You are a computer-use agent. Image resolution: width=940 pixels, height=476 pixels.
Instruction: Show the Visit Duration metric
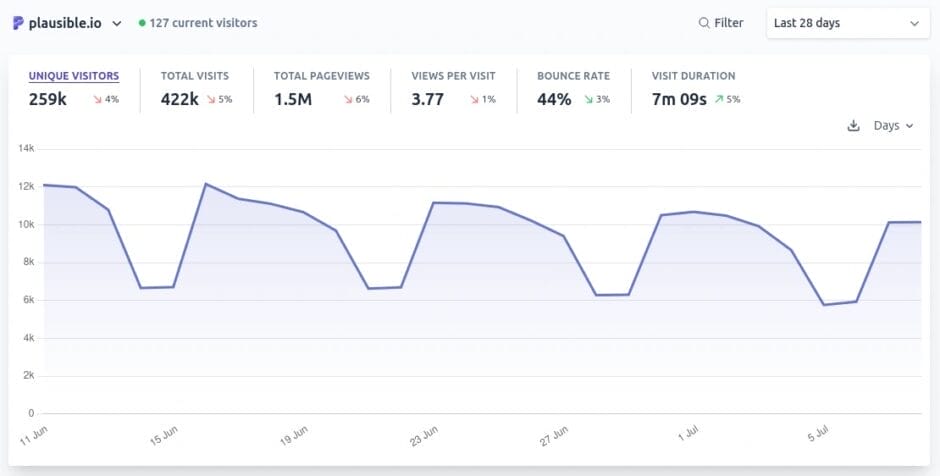pyautogui.click(x=693, y=76)
